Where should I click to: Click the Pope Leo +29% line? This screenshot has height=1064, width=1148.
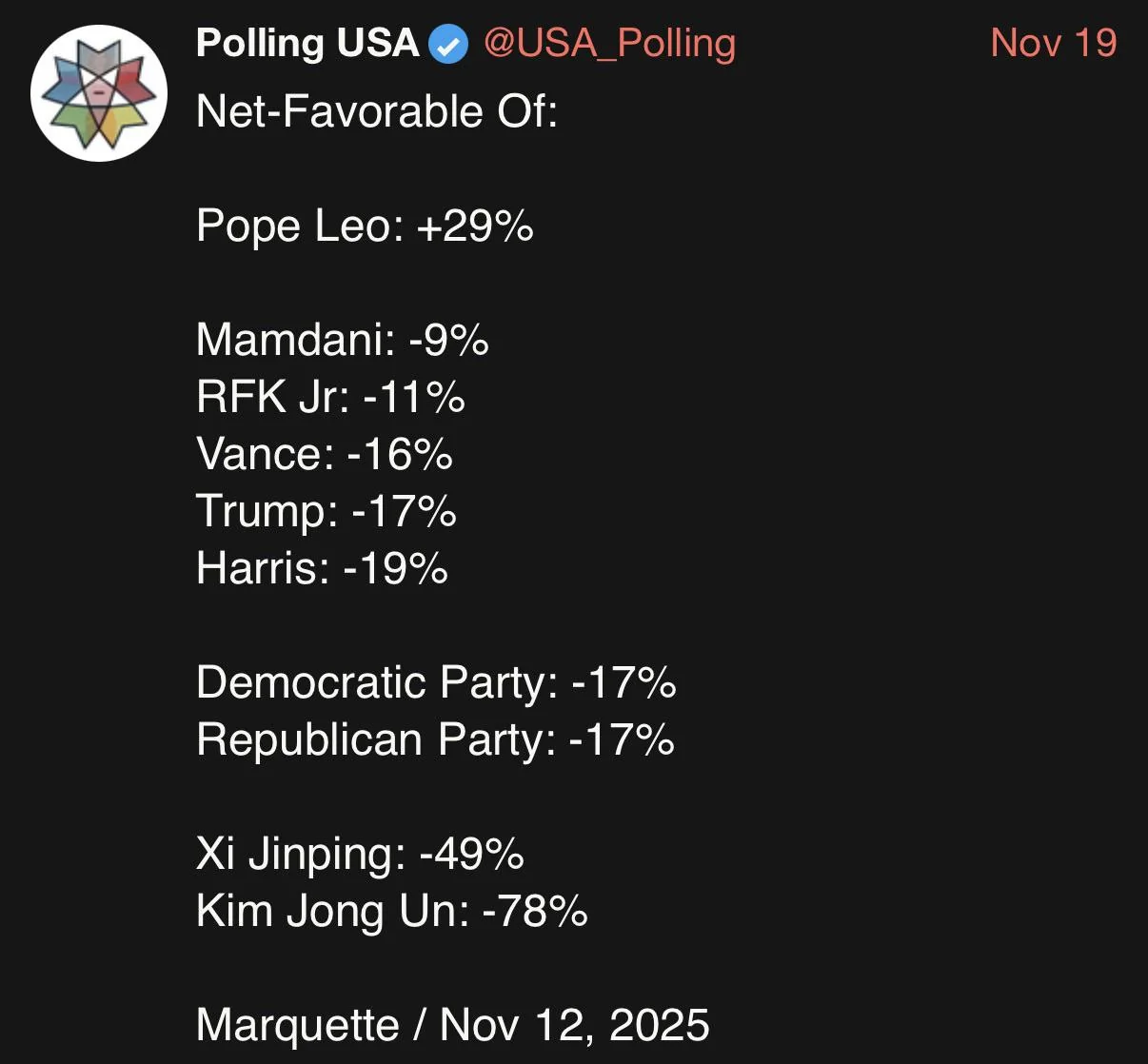(364, 226)
